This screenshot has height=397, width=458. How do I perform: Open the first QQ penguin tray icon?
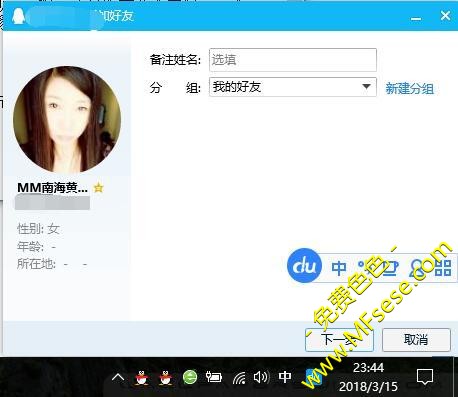(142, 378)
